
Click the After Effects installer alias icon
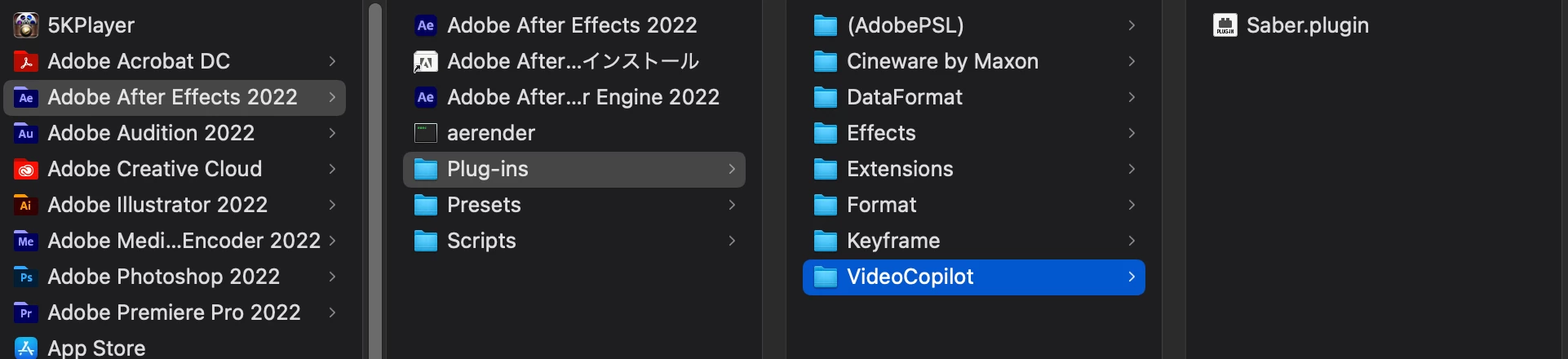click(426, 61)
